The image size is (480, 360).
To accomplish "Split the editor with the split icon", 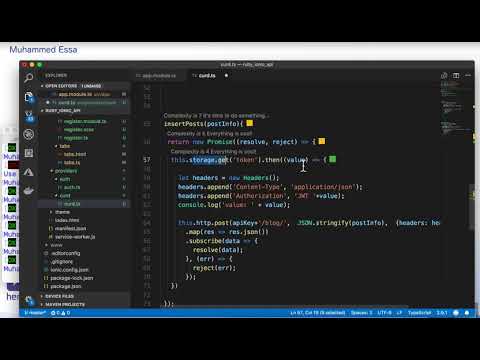I will tap(456, 76).
